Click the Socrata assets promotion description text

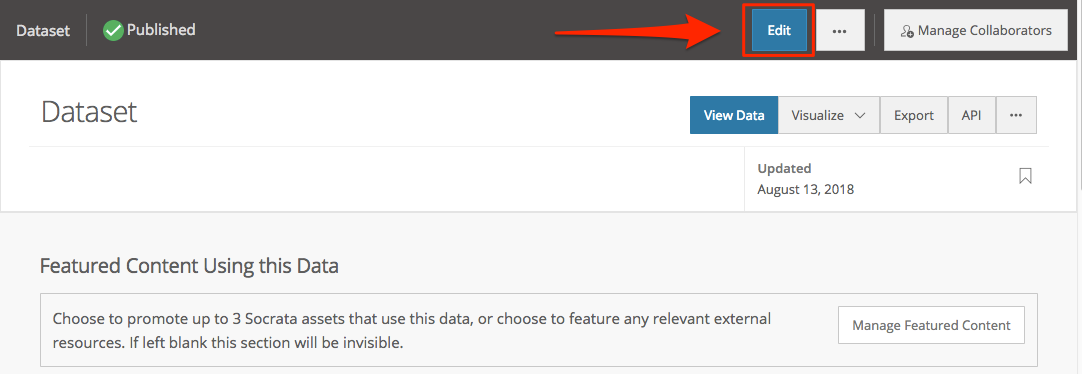tap(412, 331)
